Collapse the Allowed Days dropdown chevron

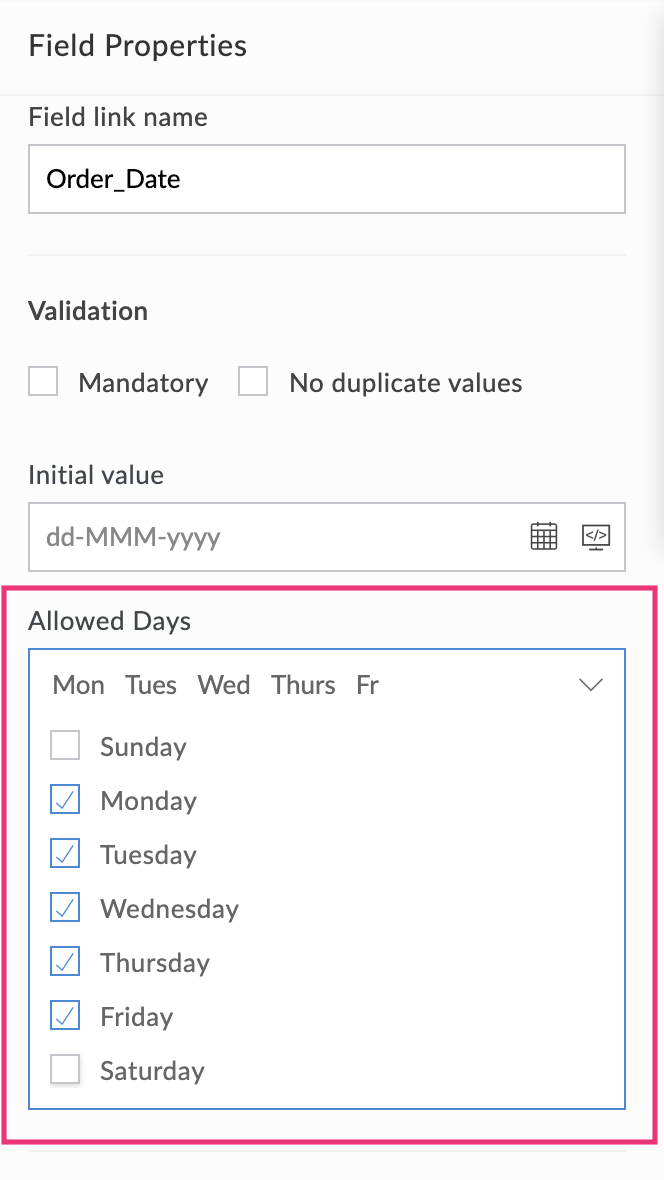tap(591, 685)
